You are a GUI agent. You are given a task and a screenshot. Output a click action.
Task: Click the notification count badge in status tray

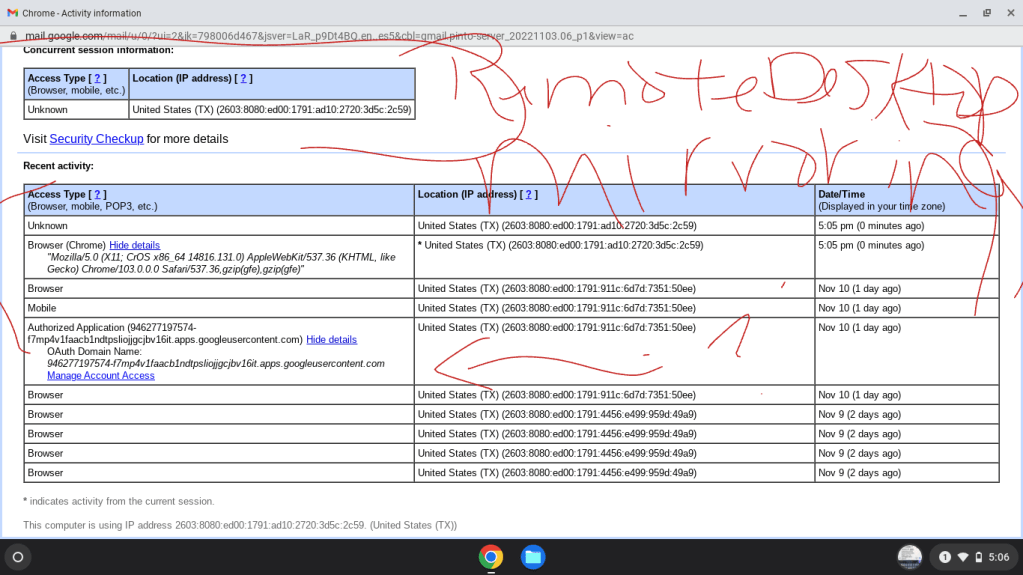click(x=945, y=557)
